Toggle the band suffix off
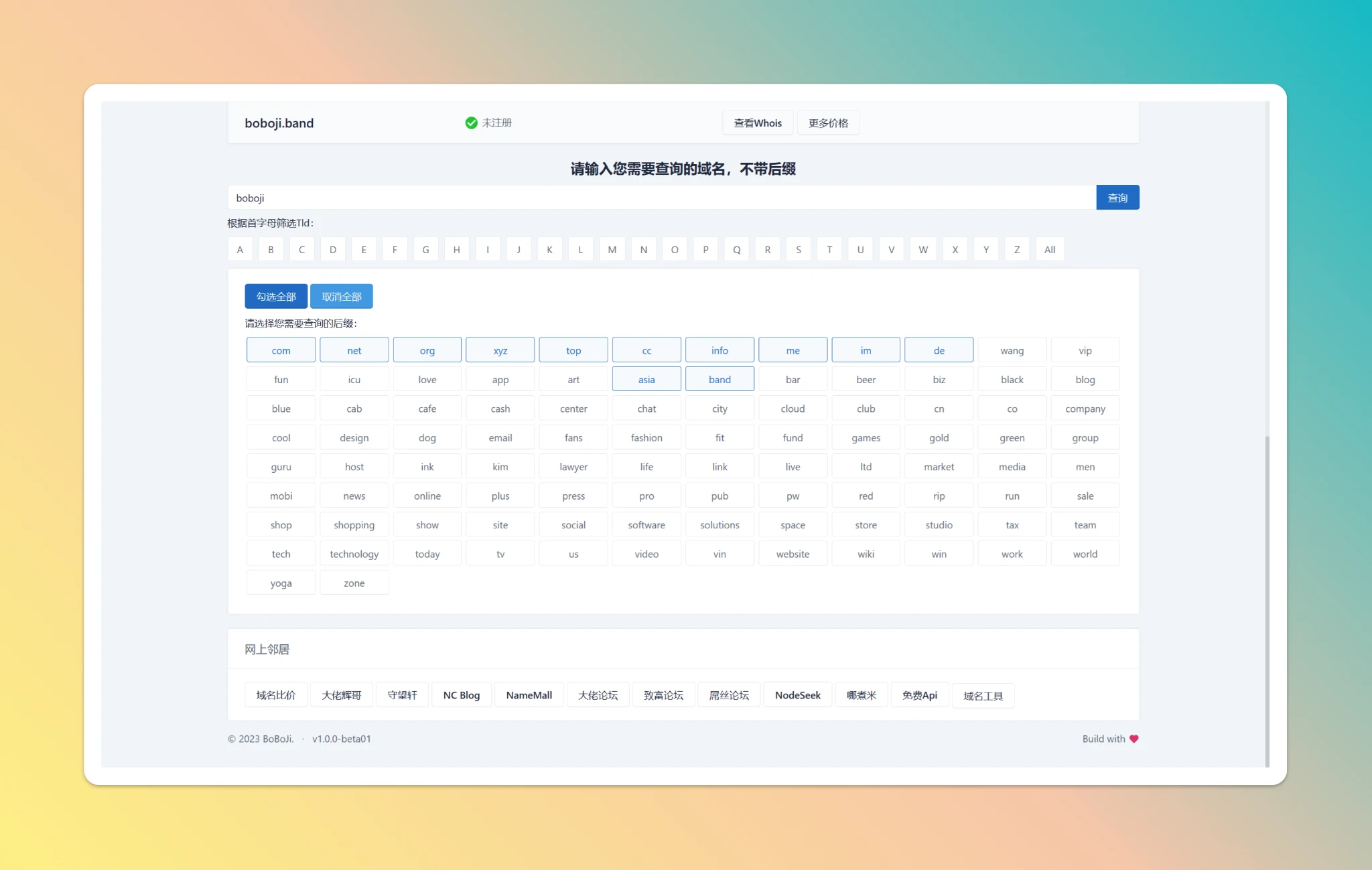This screenshot has height=870, width=1372. point(719,379)
